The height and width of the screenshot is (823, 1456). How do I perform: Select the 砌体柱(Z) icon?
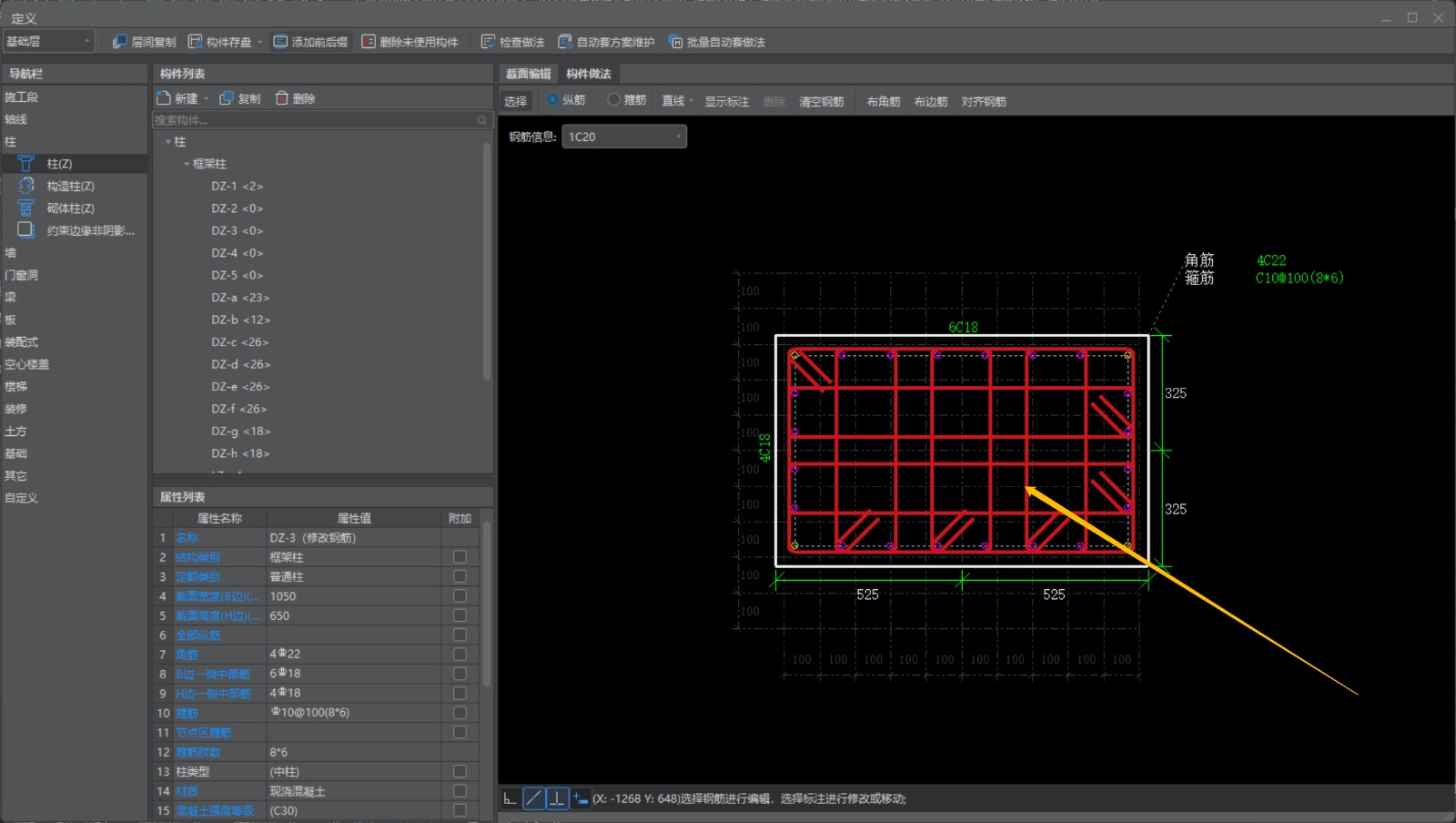click(25, 208)
